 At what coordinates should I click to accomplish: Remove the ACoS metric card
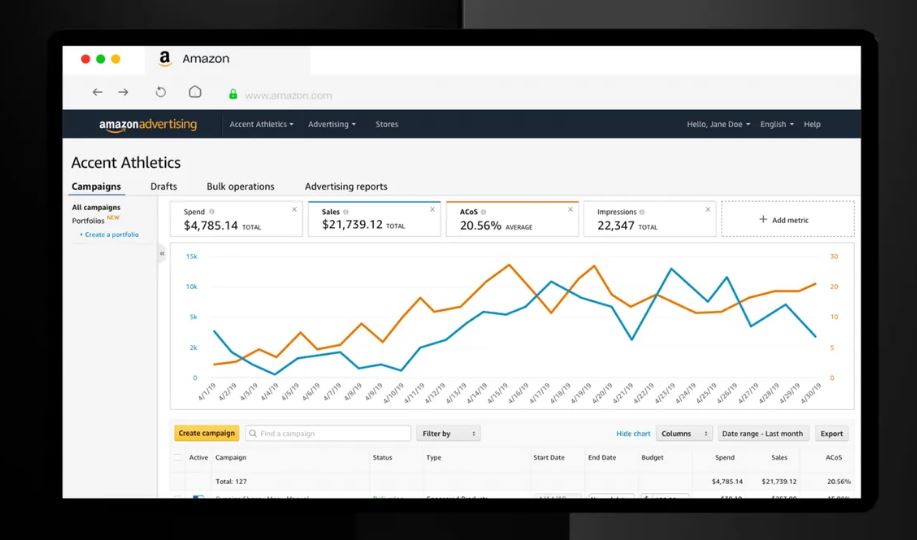coord(570,209)
